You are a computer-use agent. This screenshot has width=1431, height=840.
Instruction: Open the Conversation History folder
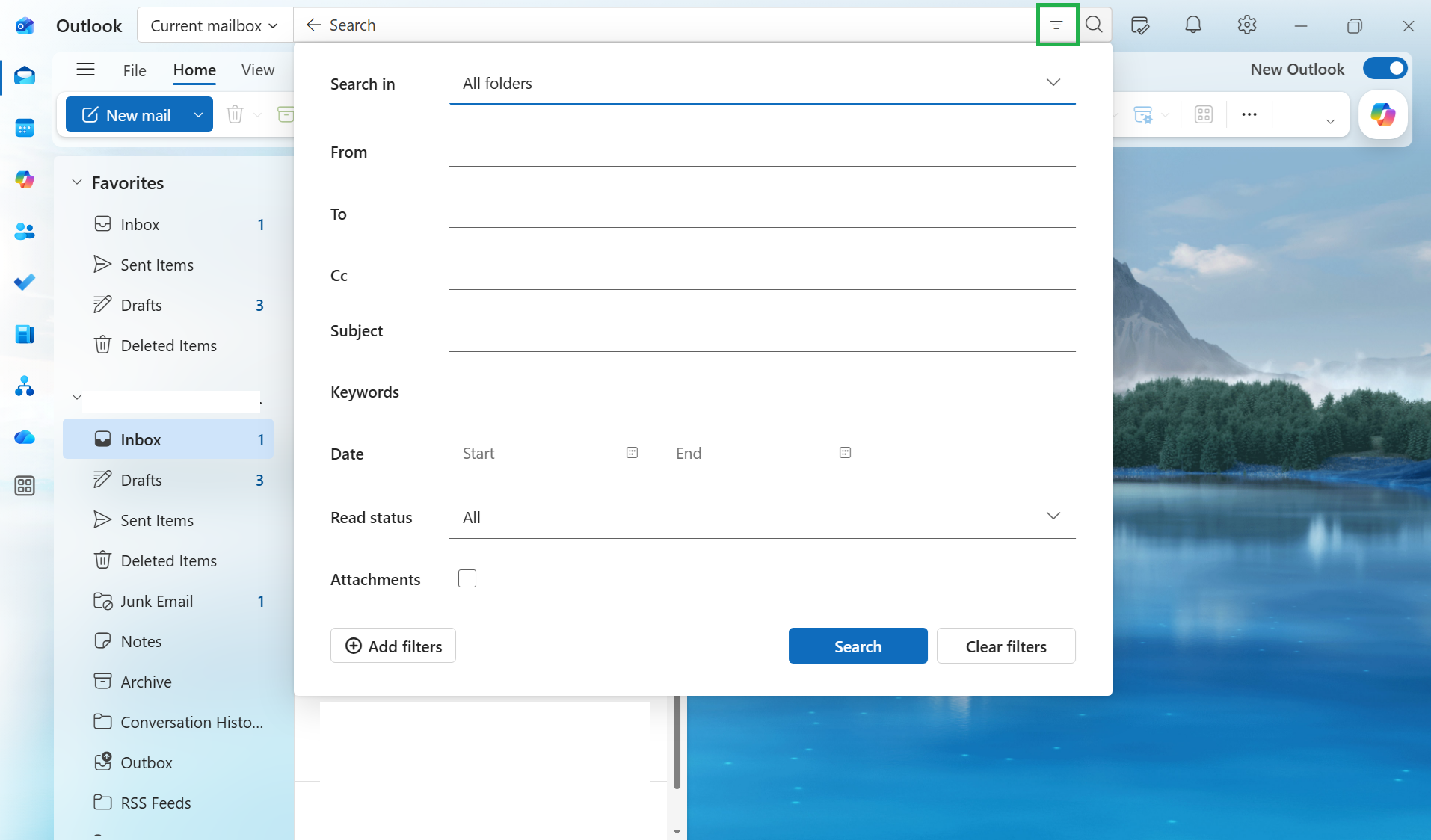168,722
